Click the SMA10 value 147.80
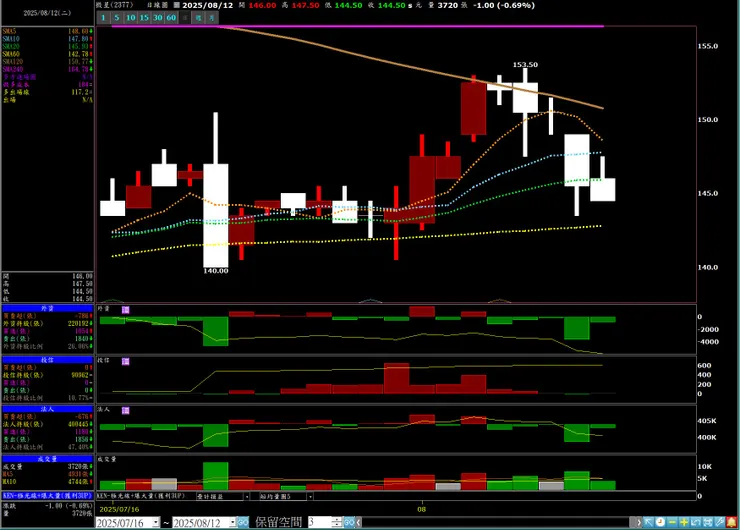Image resolution: width=740 pixels, height=530 pixels. (78, 39)
